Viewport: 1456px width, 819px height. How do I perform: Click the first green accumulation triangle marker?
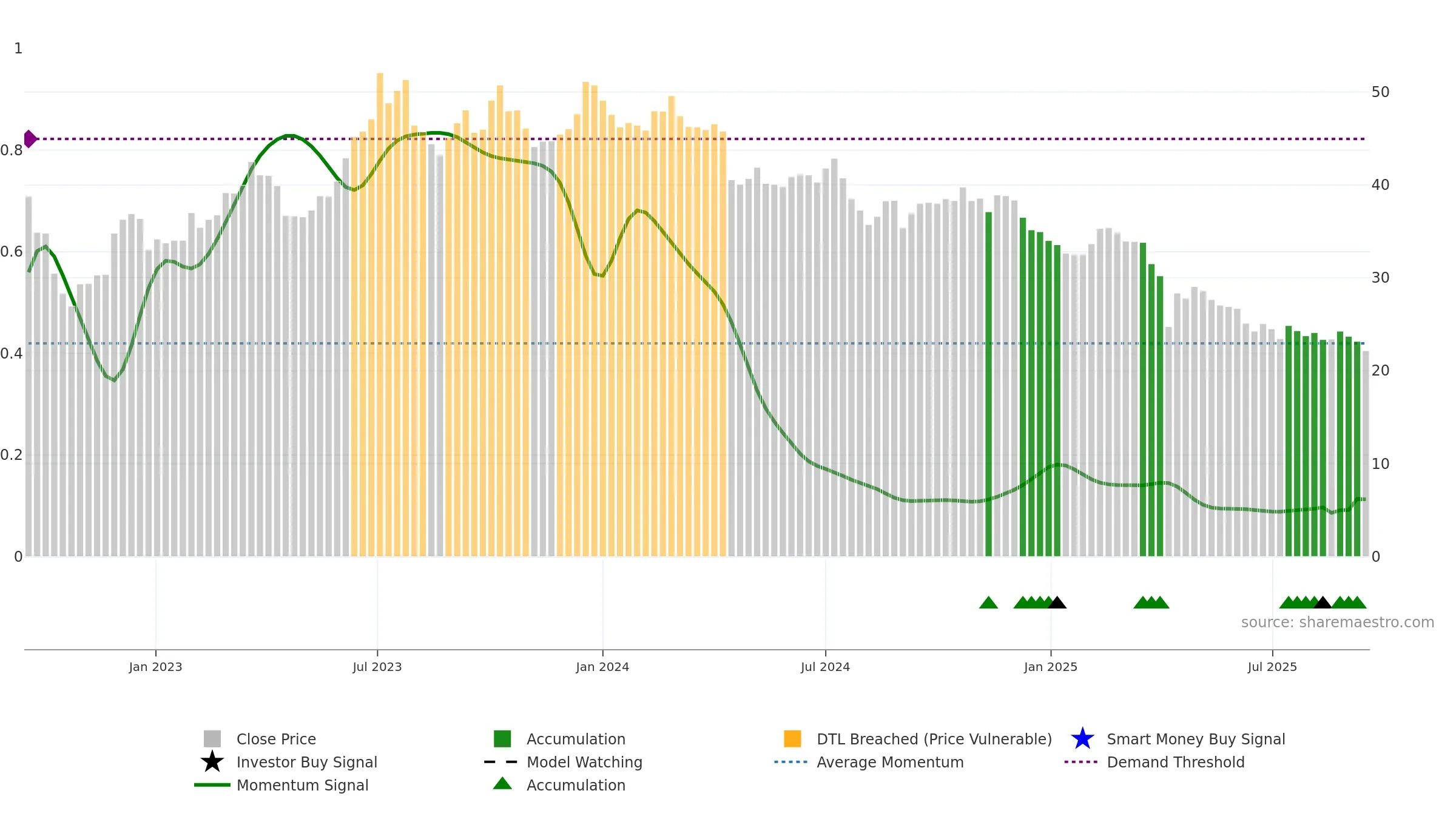pos(988,602)
